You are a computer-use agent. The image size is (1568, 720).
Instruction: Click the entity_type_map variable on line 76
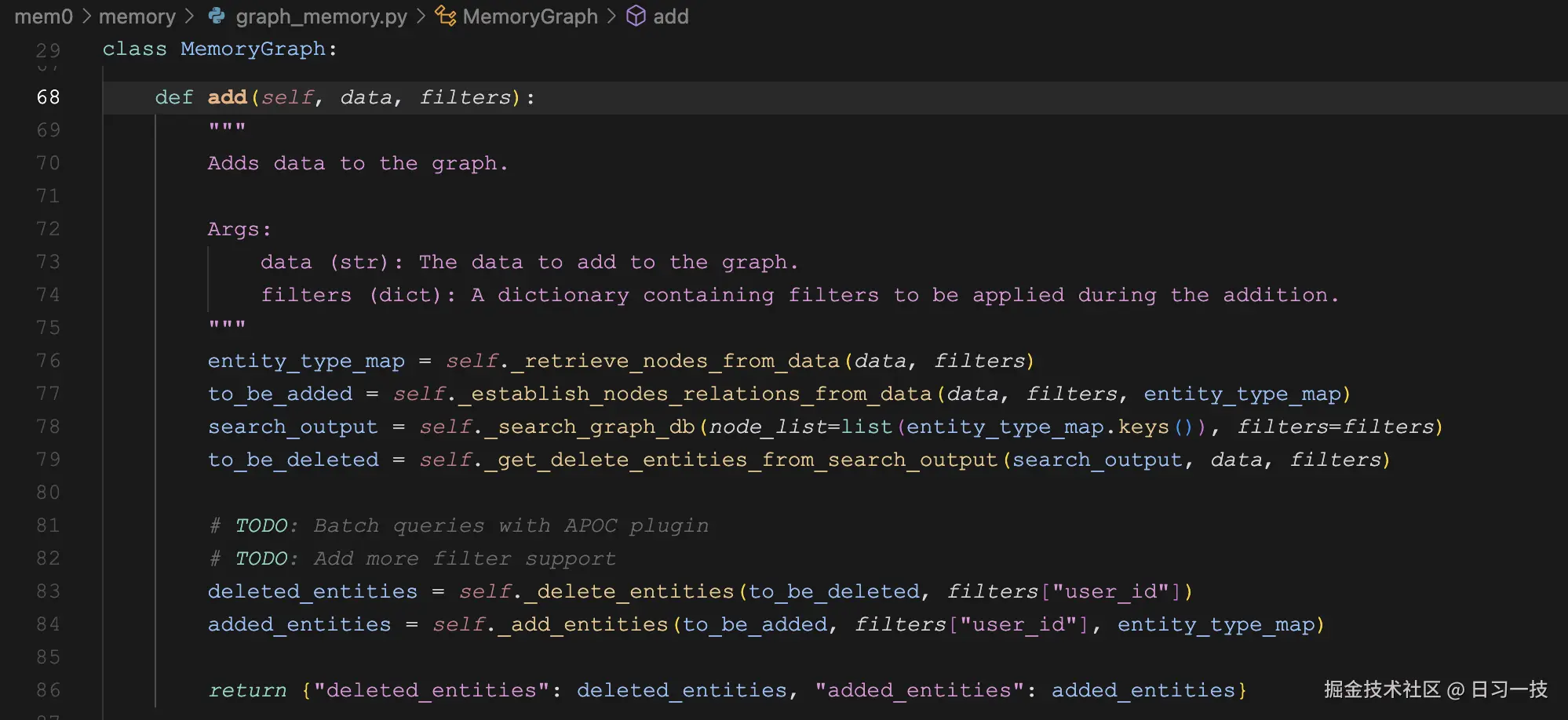point(306,361)
